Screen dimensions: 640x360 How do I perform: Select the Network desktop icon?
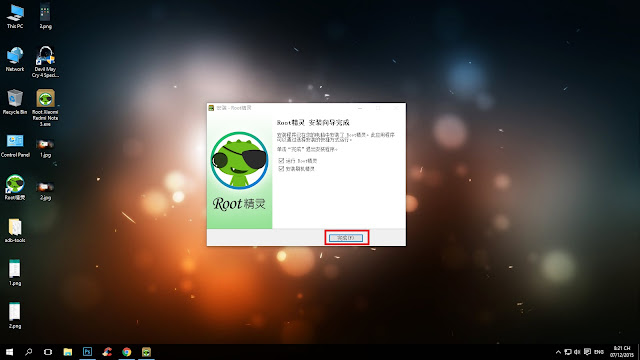tap(15, 59)
